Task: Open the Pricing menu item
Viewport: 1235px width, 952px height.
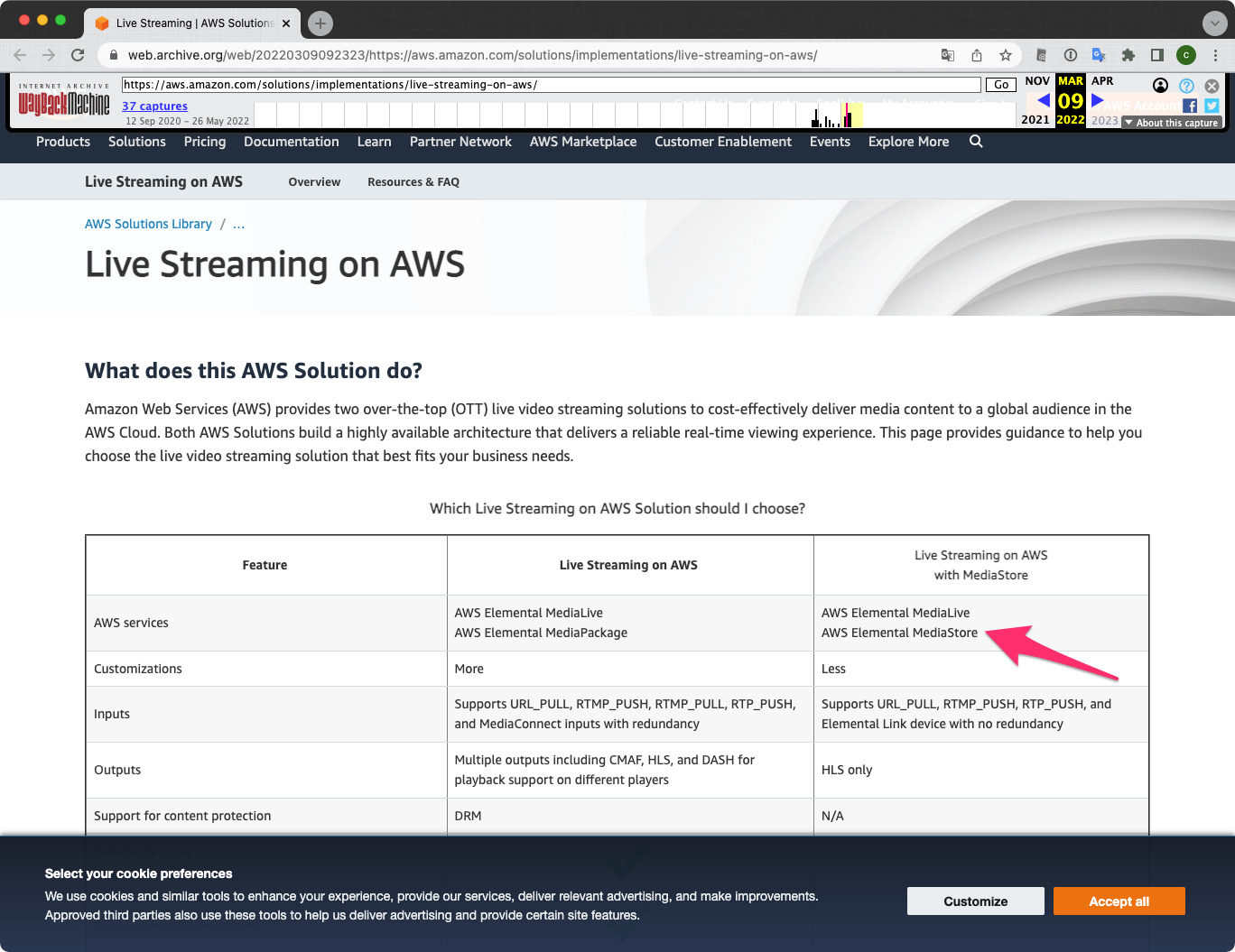Action: [x=205, y=142]
